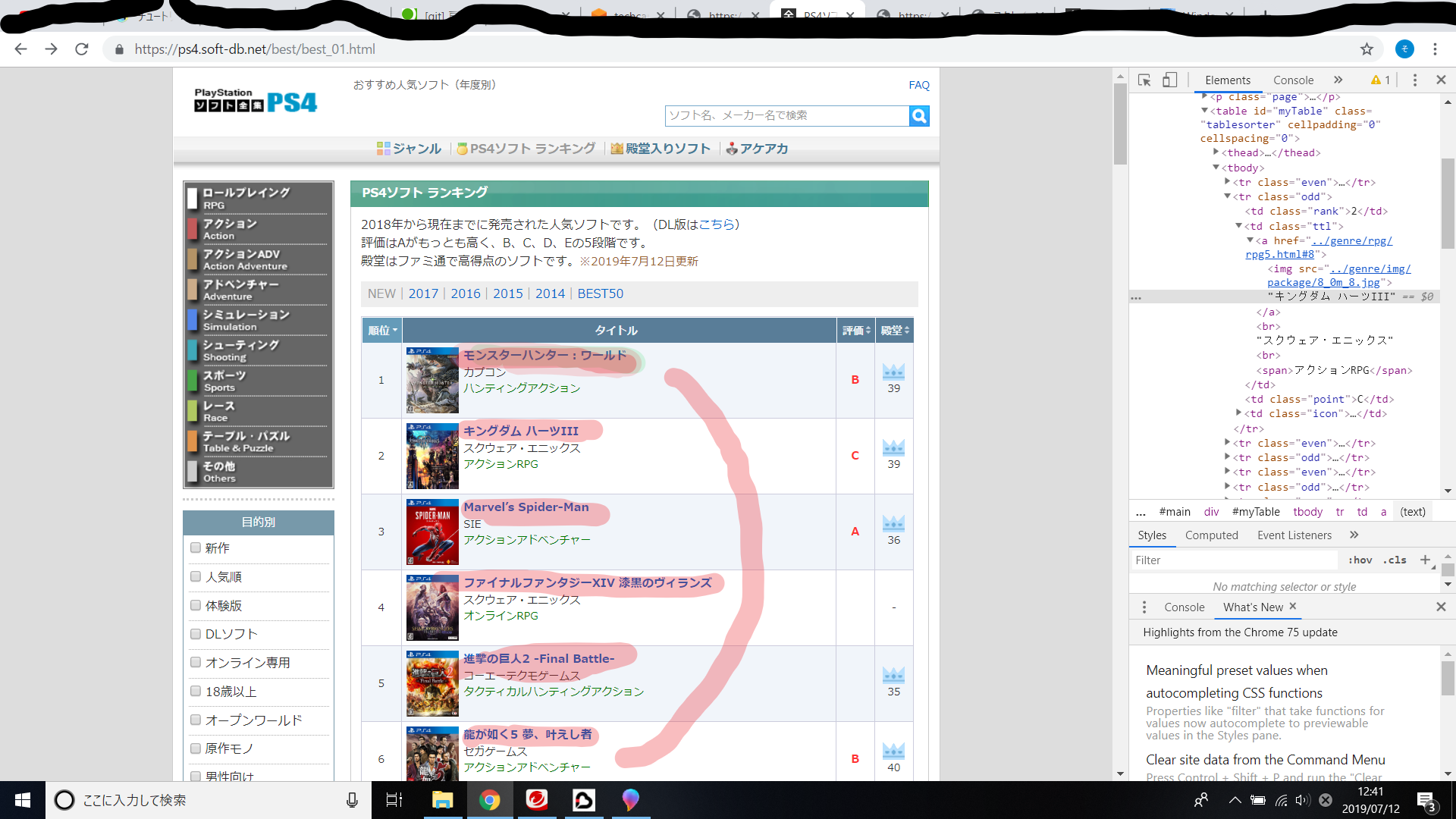The height and width of the screenshot is (819, 1456).
Task: Open File Explorer from the taskbar
Action: coord(442,800)
